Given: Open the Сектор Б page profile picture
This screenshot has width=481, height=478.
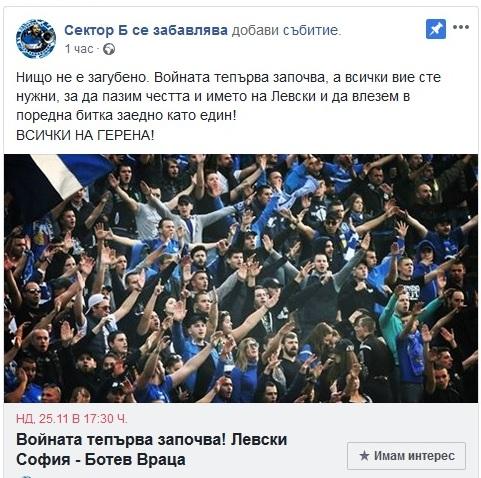Looking at the screenshot, I should point(36,39).
